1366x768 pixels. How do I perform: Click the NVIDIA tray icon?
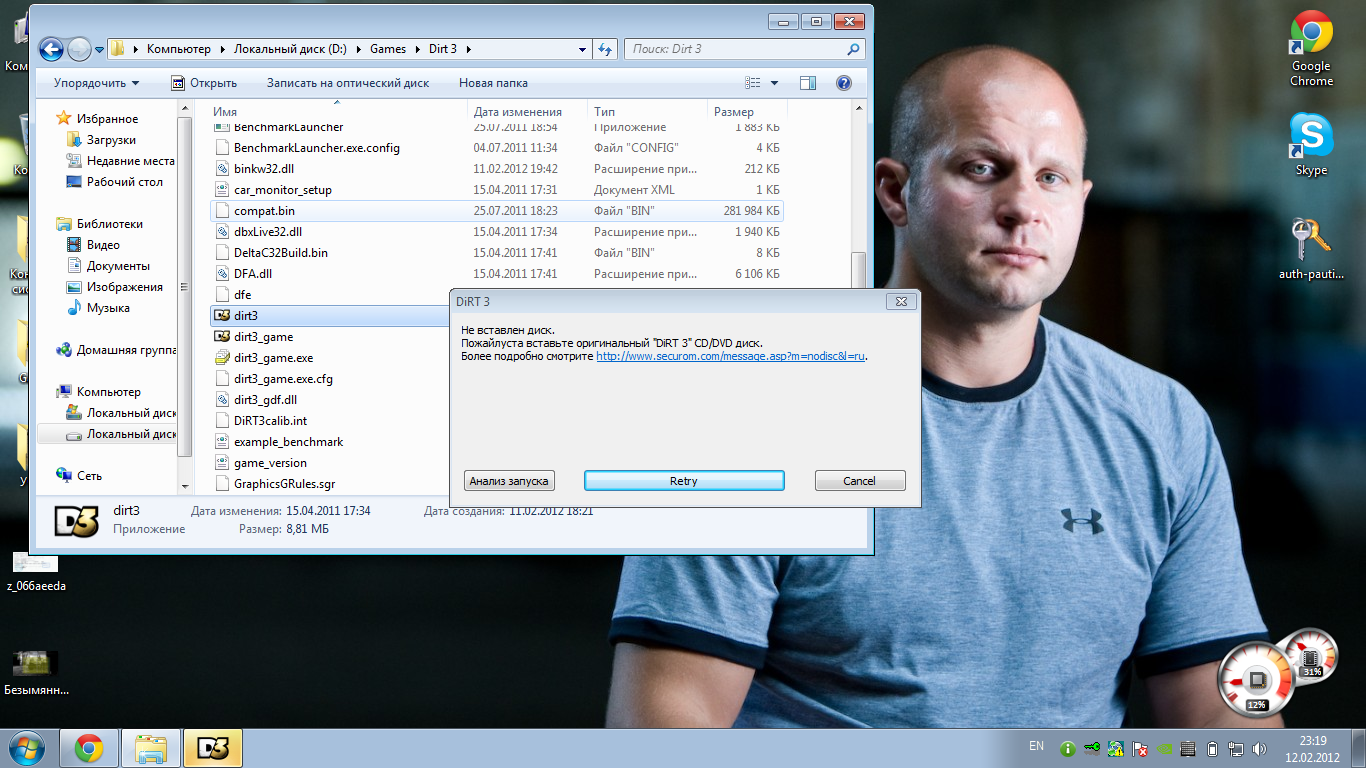click(x=1164, y=748)
